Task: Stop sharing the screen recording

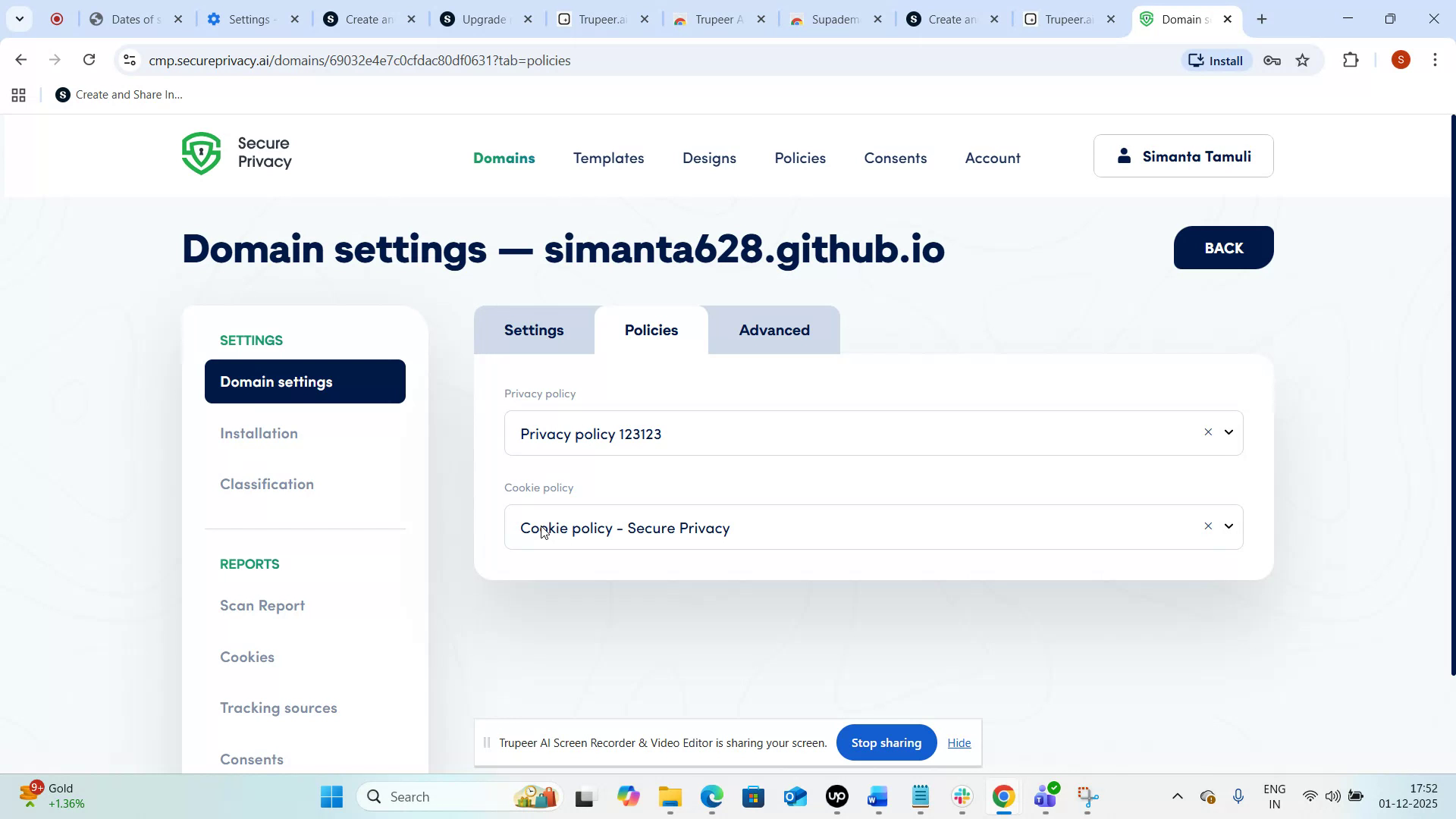Action: [886, 742]
